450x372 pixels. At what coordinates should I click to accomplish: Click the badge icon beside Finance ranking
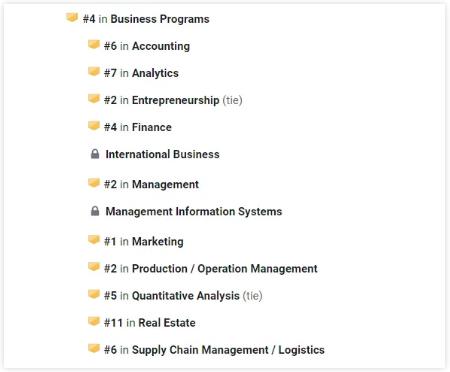click(x=94, y=125)
